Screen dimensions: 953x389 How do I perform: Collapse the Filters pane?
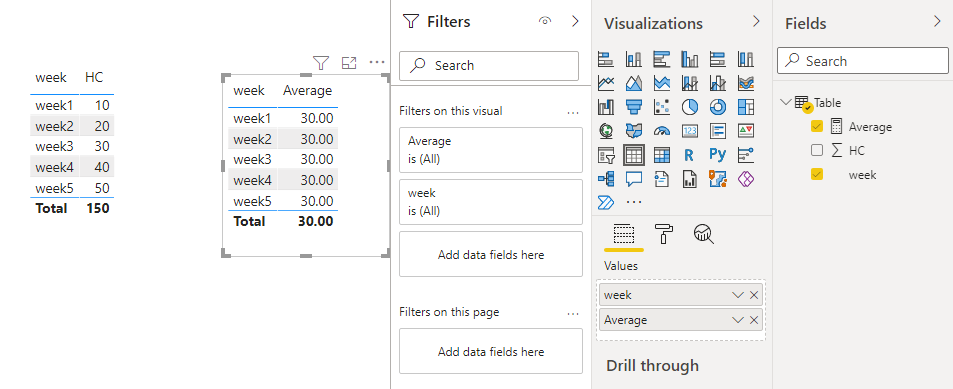point(576,21)
